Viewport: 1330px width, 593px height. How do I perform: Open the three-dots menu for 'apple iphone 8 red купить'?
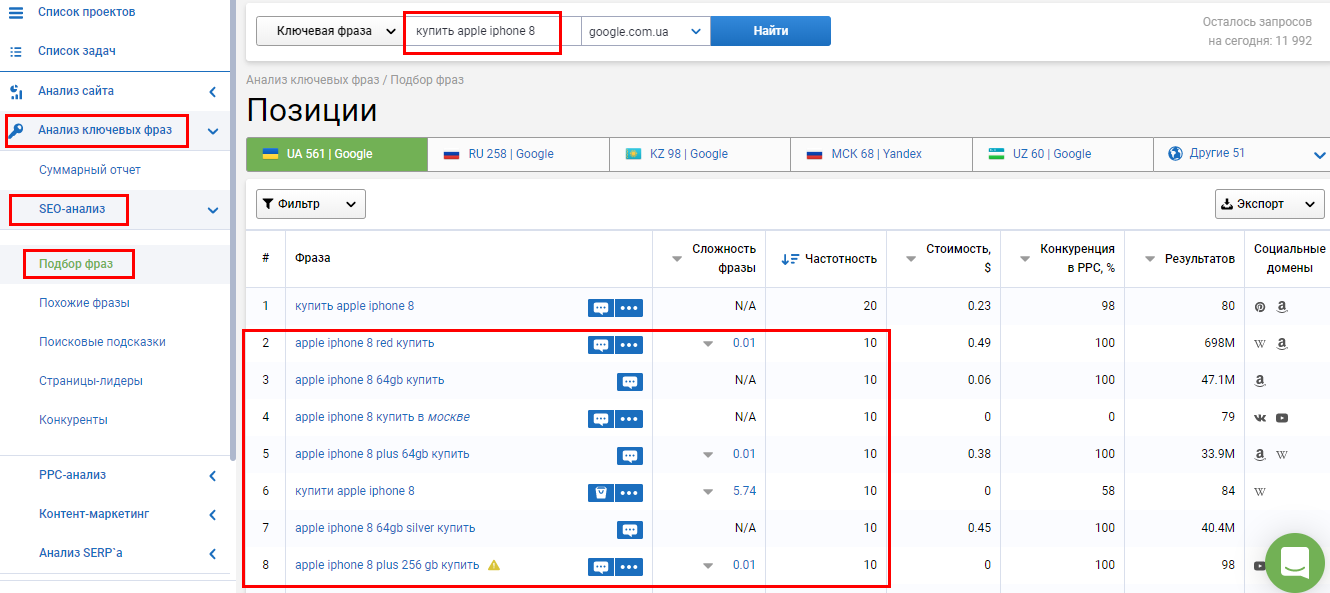click(x=628, y=345)
